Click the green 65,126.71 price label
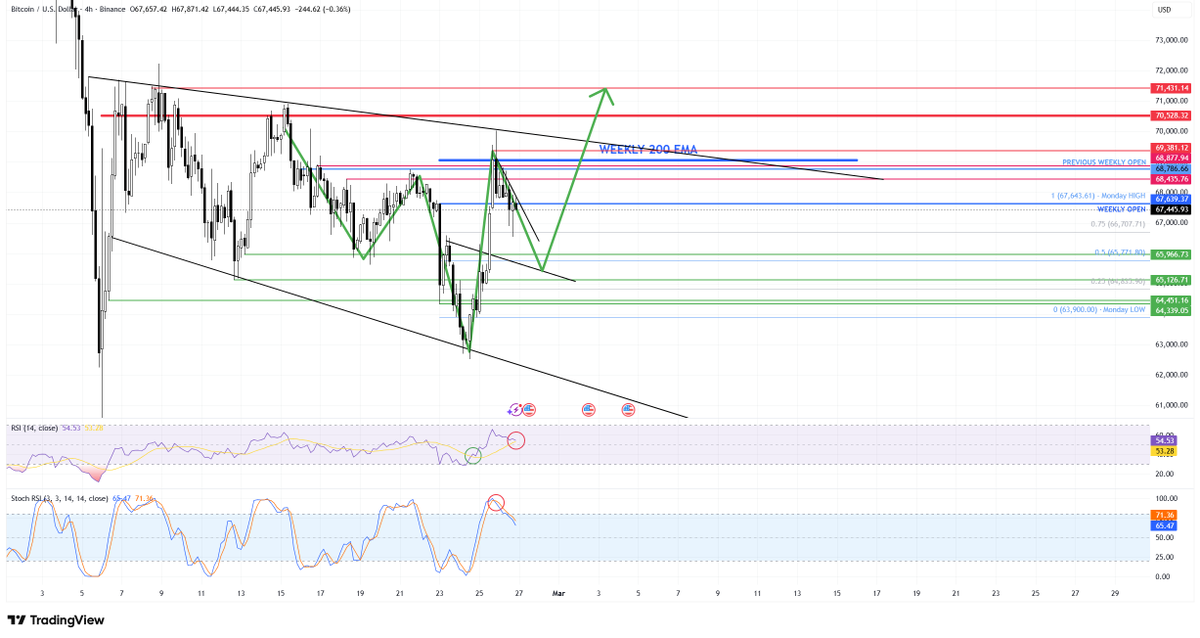The image size is (1200, 638). (1171, 280)
